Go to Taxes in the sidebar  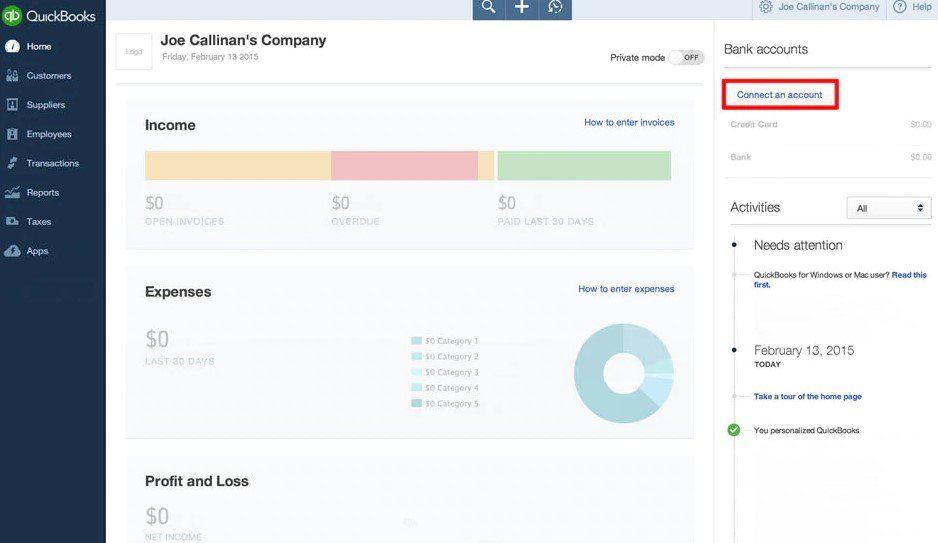tap(38, 222)
